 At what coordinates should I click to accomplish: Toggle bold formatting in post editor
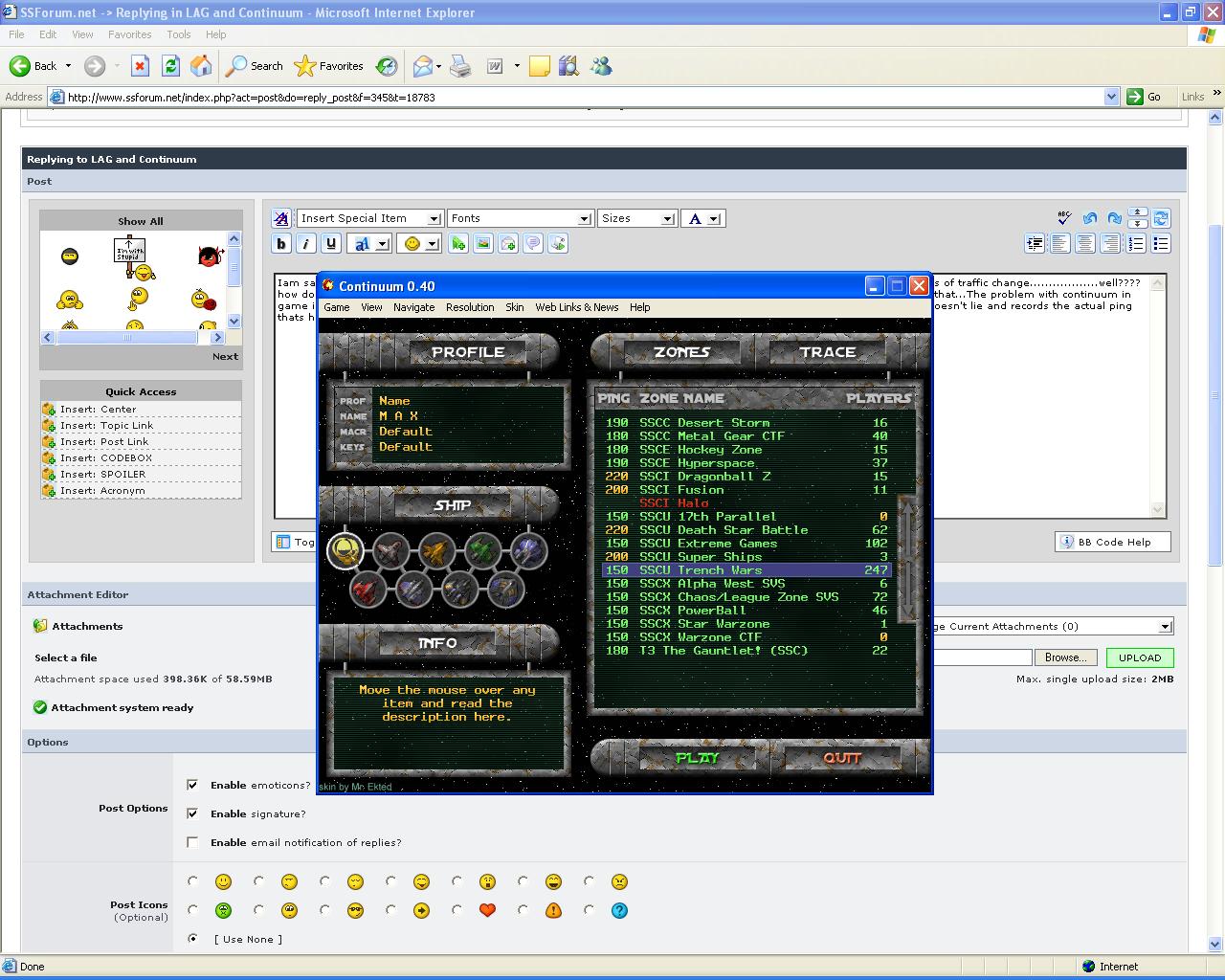[x=281, y=244]
